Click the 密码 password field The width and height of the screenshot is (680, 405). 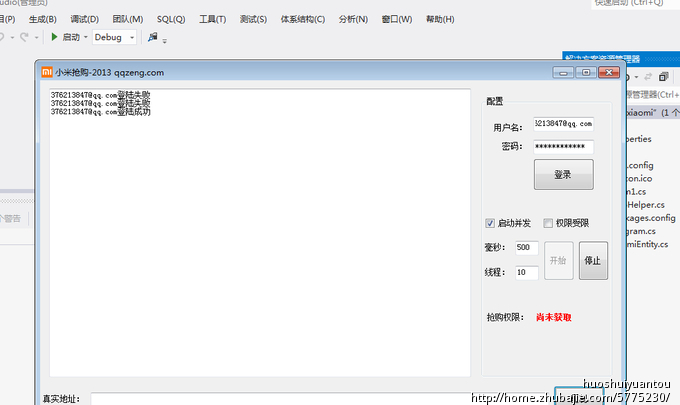coord(563,147)
